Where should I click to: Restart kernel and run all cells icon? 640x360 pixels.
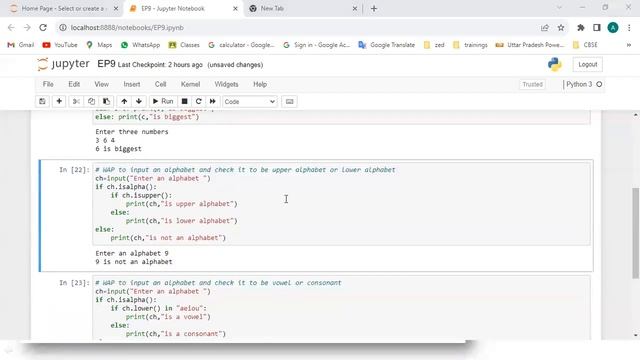tap(213, 101)
